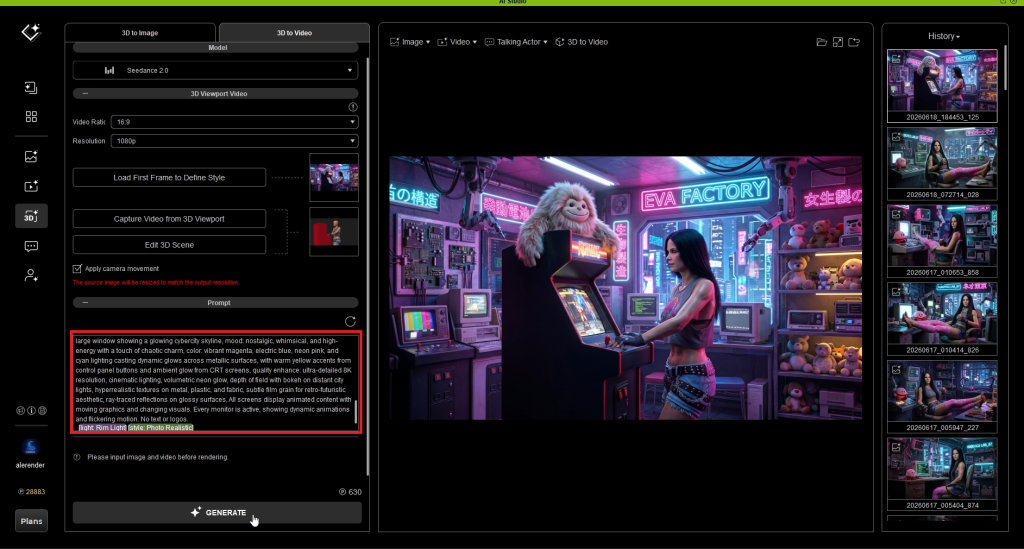Click the History panel scrollbar
This screenshot has width=1024, height=549.
click(1005, 69)
